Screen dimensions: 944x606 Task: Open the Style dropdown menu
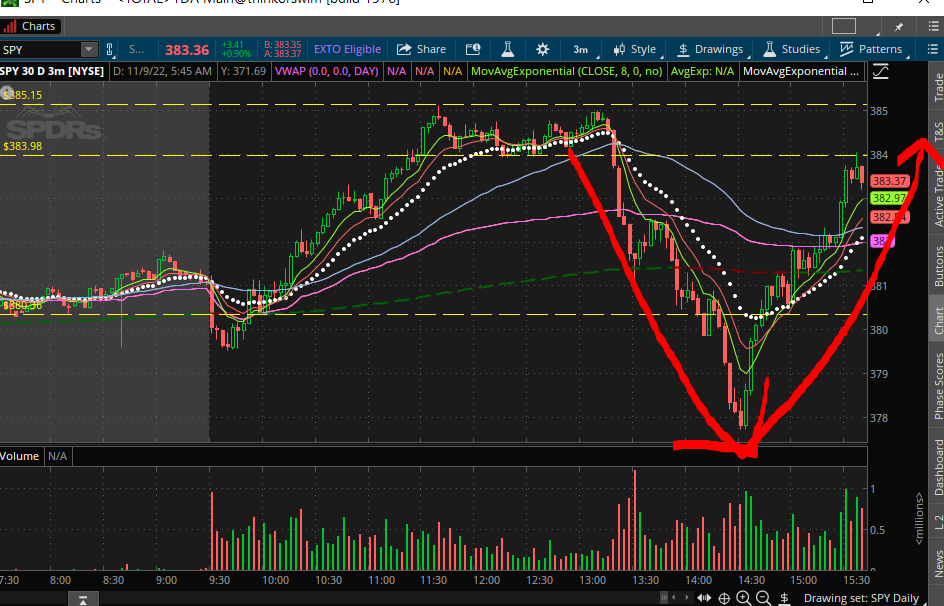[x=636, y=49]
